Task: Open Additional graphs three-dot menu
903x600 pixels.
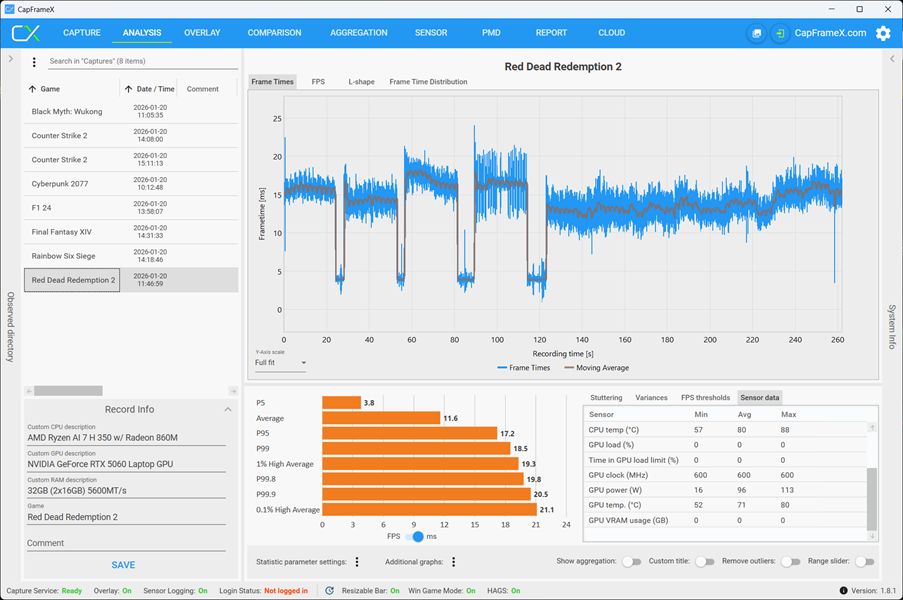Action: pos(454,562)
